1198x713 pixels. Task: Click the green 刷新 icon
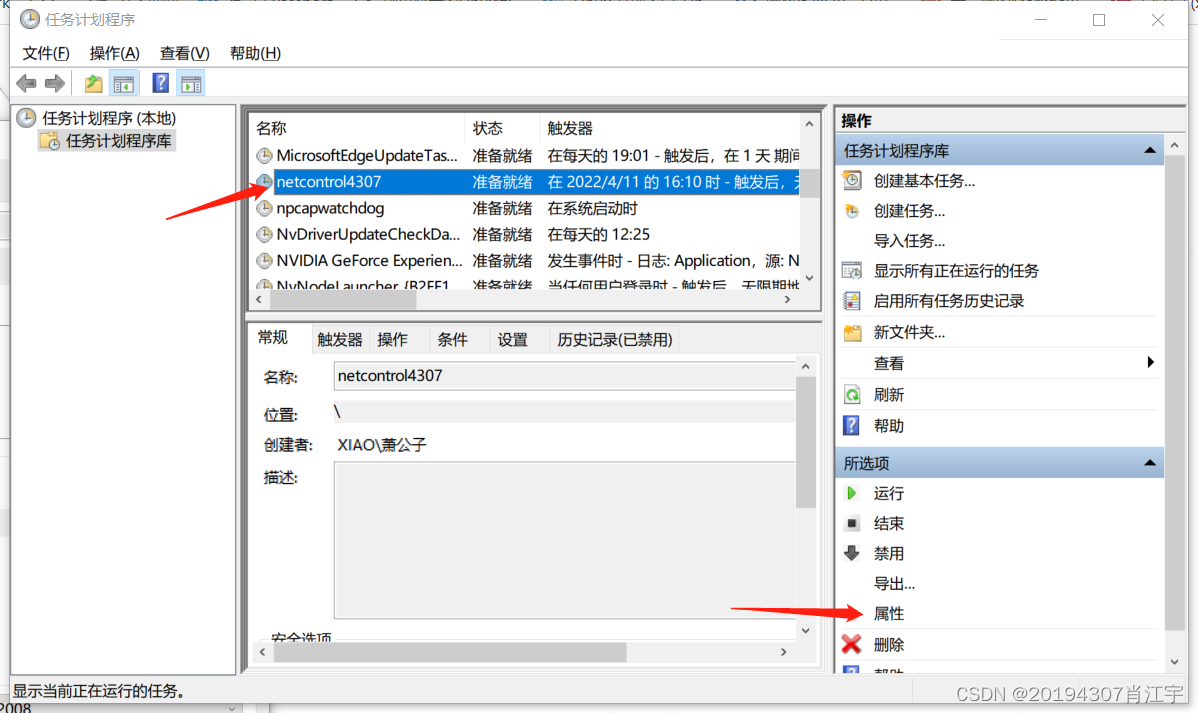852,395
